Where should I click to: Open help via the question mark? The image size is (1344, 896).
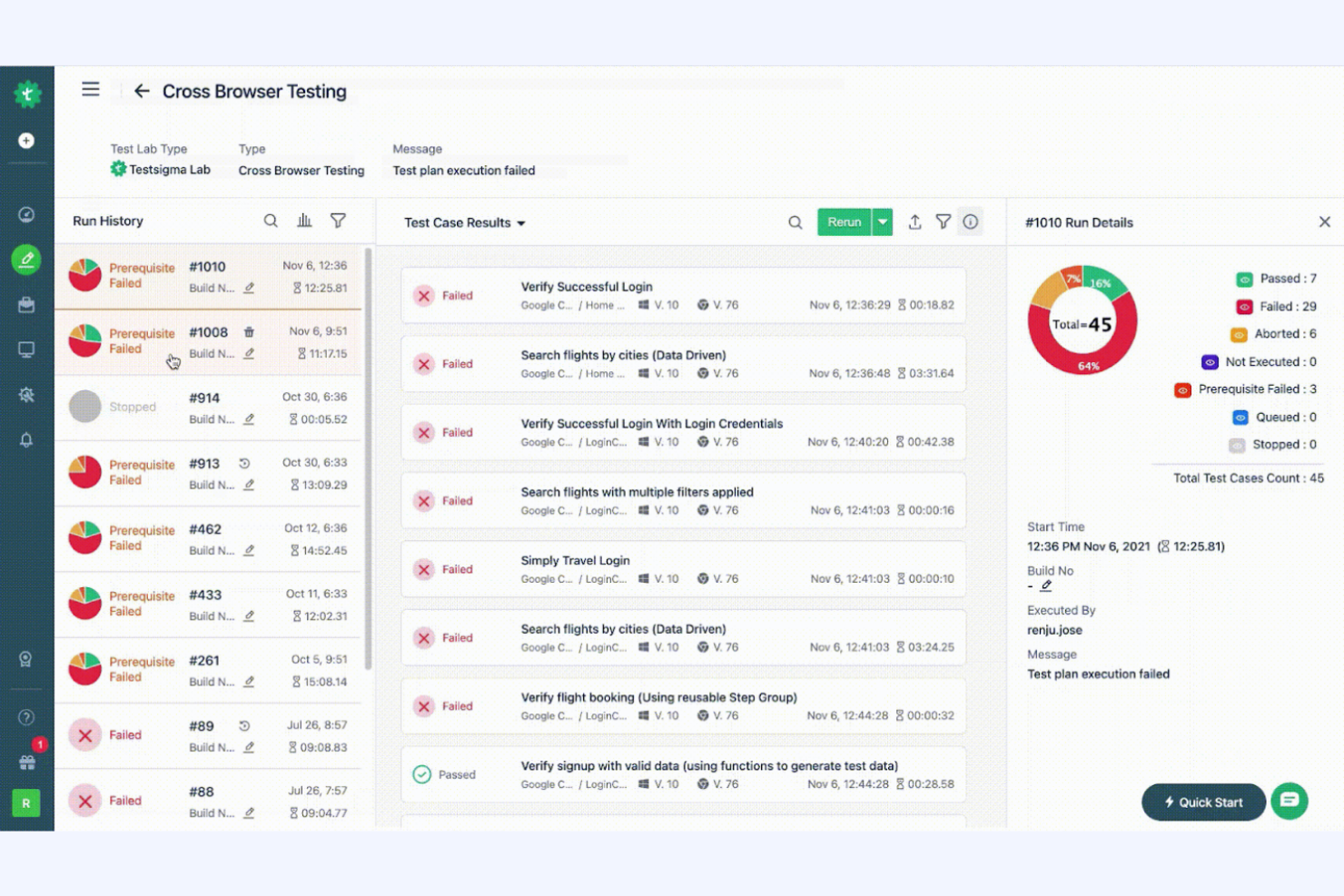click(x=26, y=716)
